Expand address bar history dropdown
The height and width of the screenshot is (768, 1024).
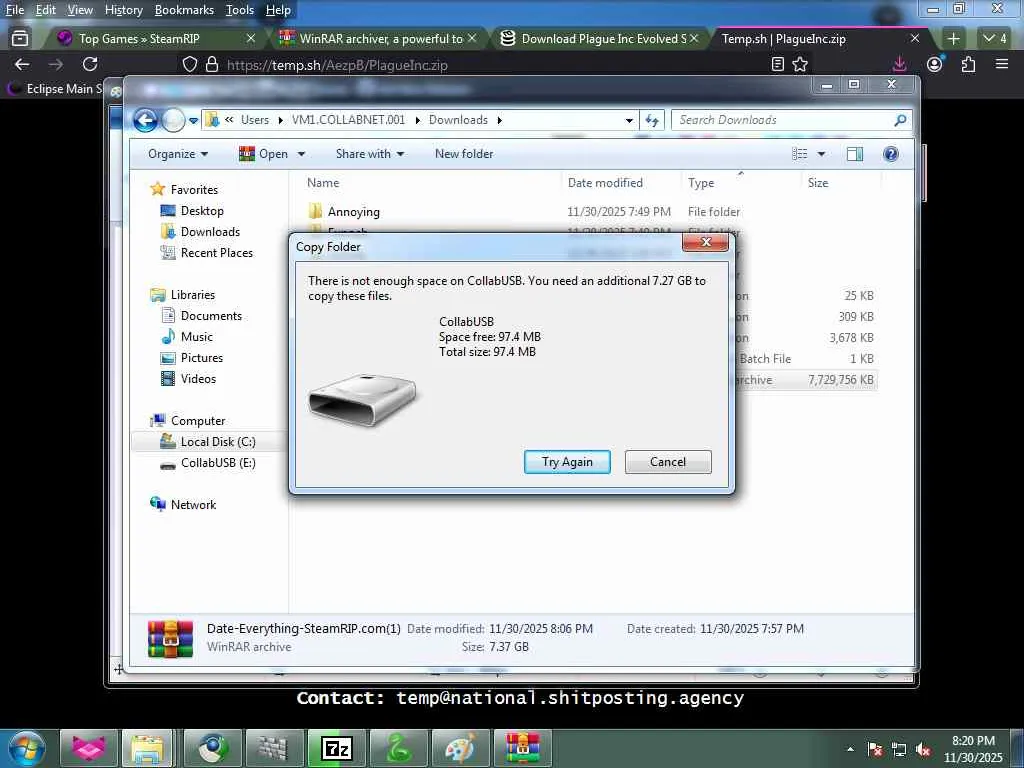pos(629,120)
